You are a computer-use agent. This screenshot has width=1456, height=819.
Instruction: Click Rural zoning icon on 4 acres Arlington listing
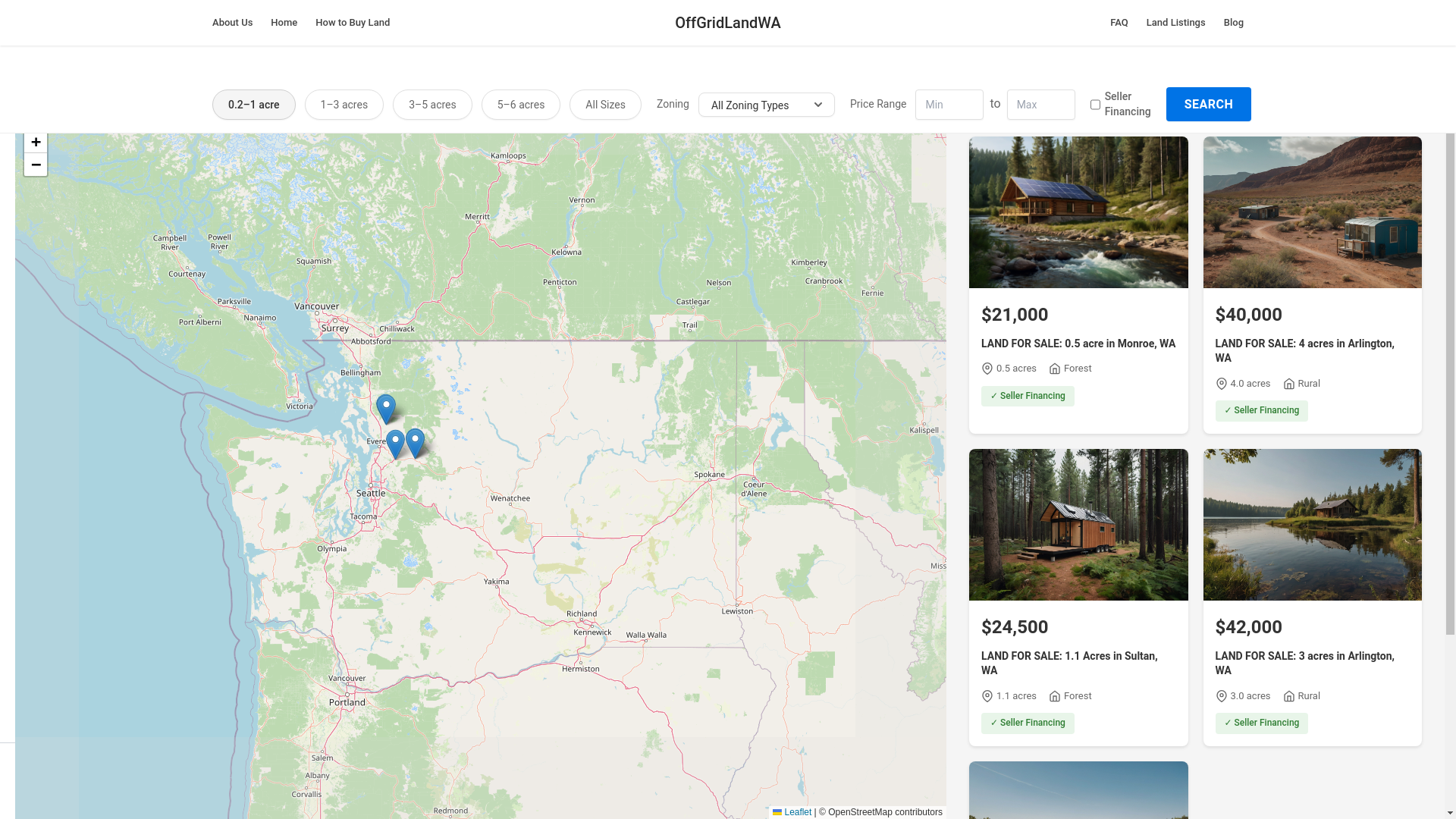[1289, 384]
